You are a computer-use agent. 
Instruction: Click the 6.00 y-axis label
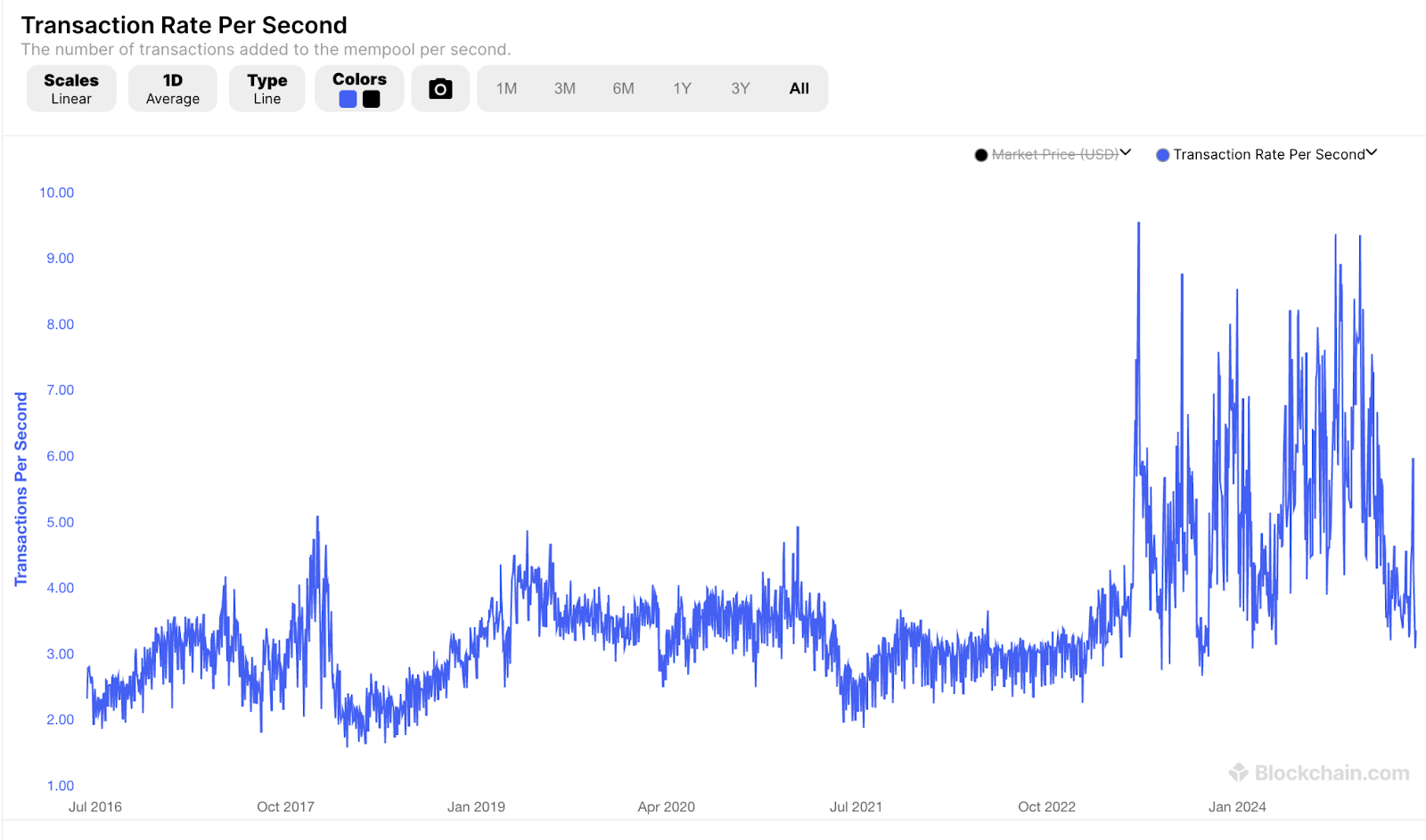click(x=61, y=456)
